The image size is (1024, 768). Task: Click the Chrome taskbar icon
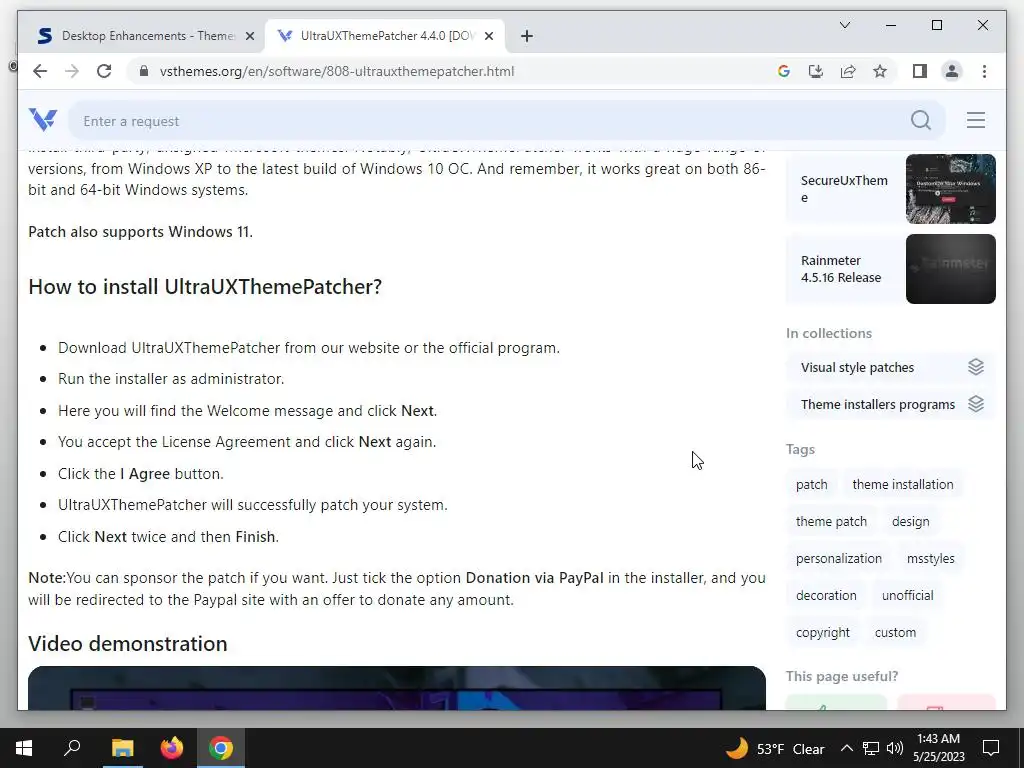click(x=221, y=748)
